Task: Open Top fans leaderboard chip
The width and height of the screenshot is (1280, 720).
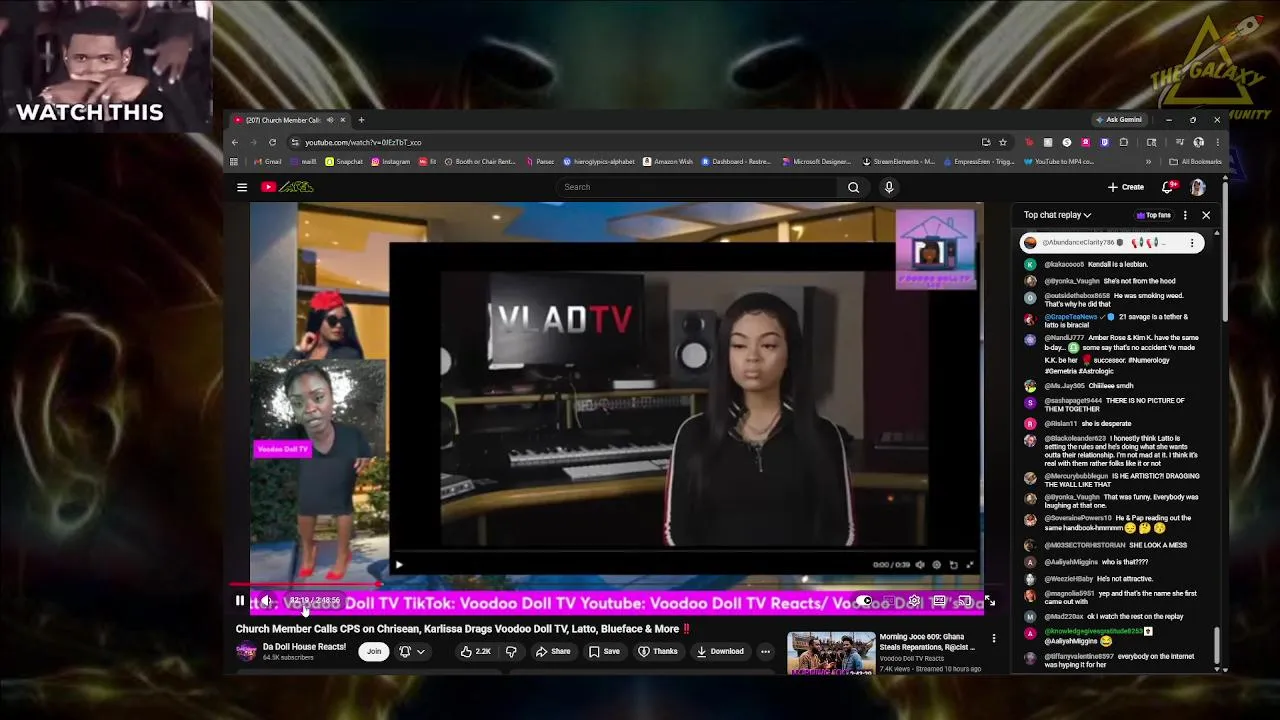Action: [1154, 215]
